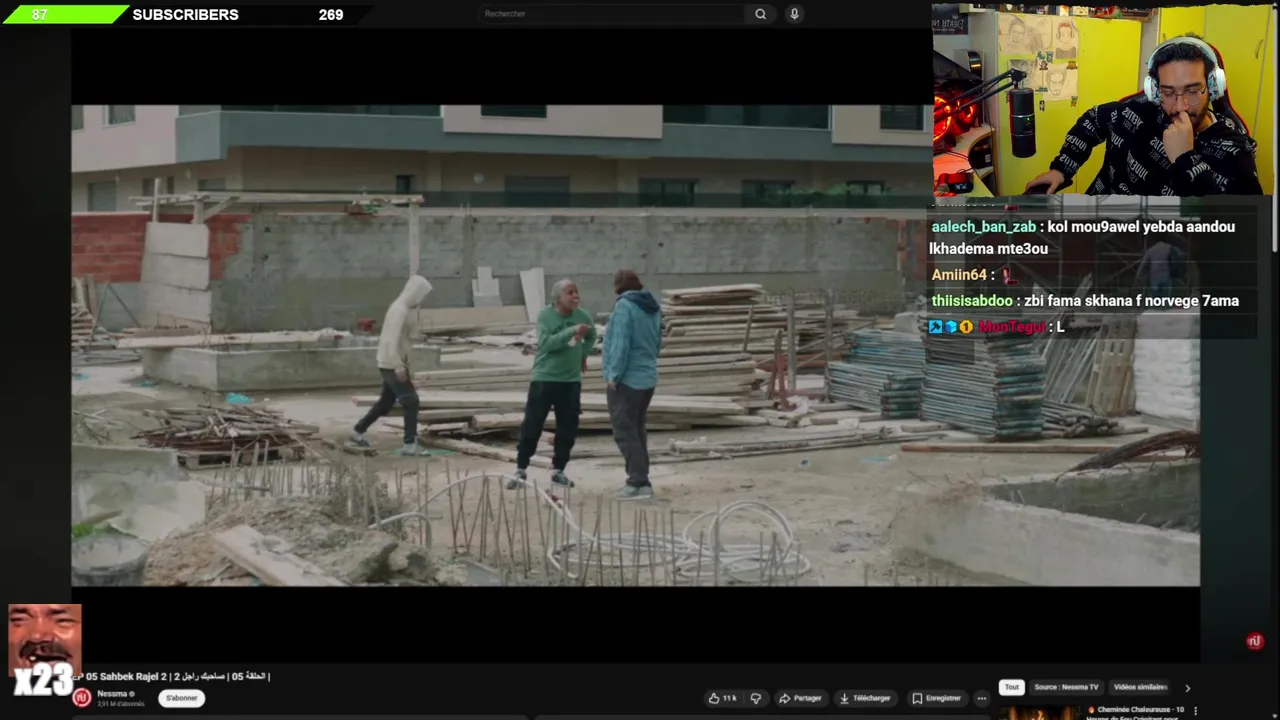Expand chips with next arrow

click(x=1187, y=688)
